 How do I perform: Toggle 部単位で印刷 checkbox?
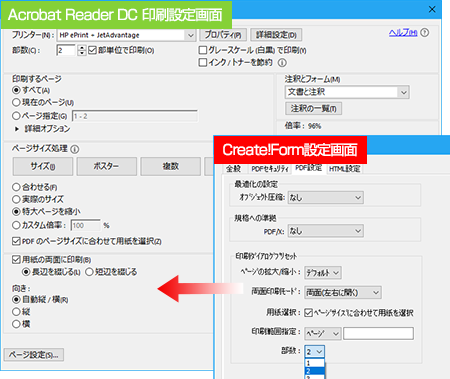point(92,50)
